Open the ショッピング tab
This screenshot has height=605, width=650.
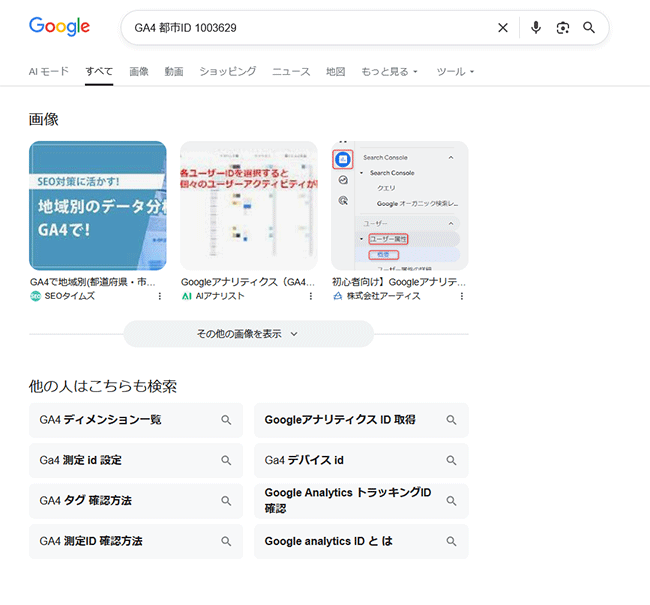pyautogui.click(x=228, y=72)
